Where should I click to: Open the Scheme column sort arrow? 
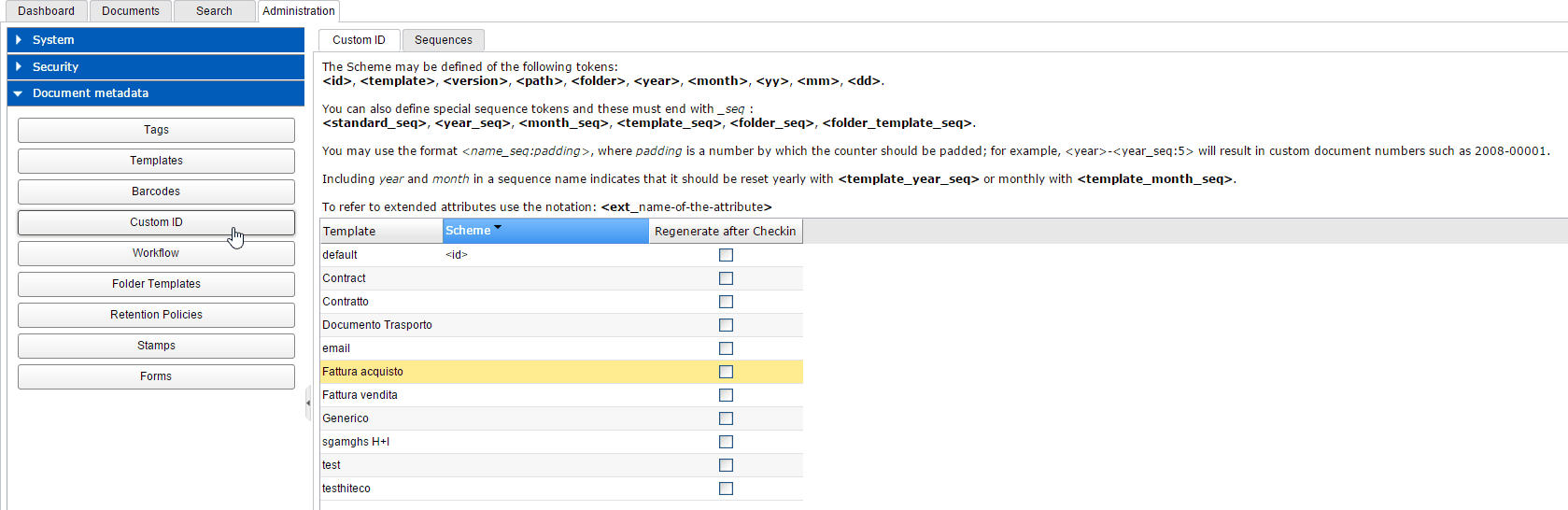(498, 228)
